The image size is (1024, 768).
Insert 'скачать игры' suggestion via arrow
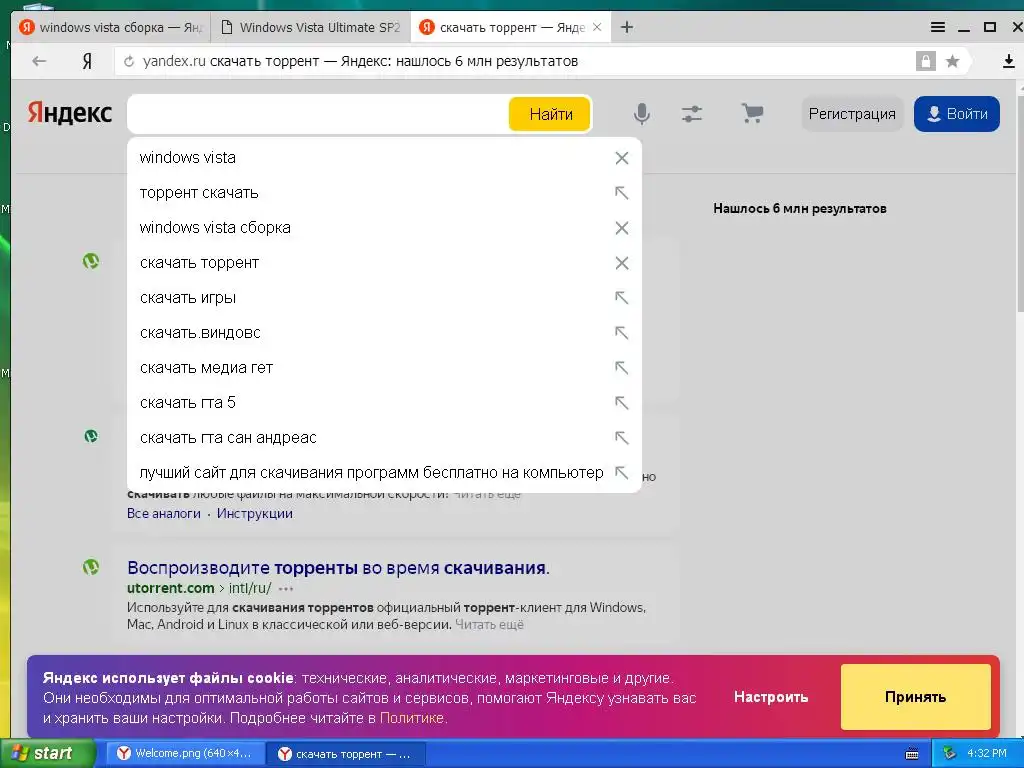coord(622,298)
